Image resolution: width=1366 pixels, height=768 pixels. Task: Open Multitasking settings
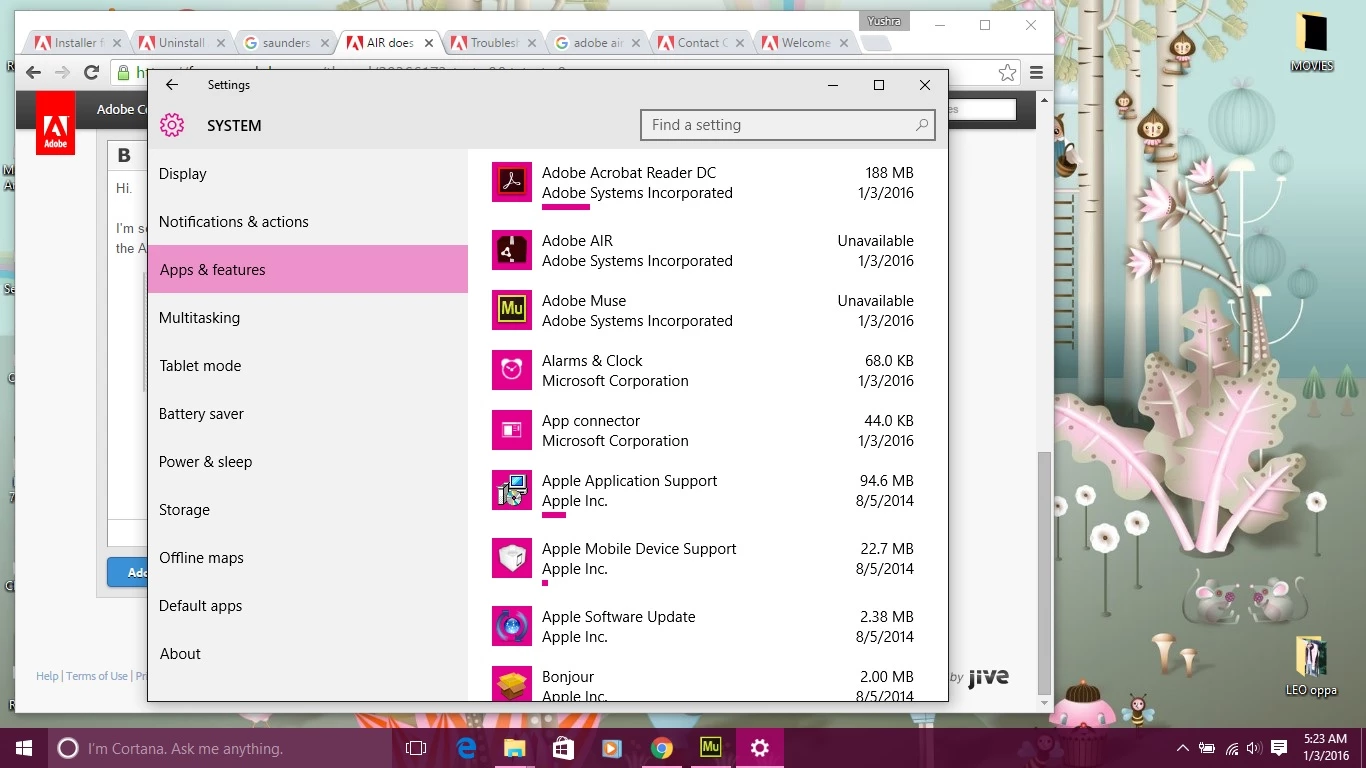308,318
